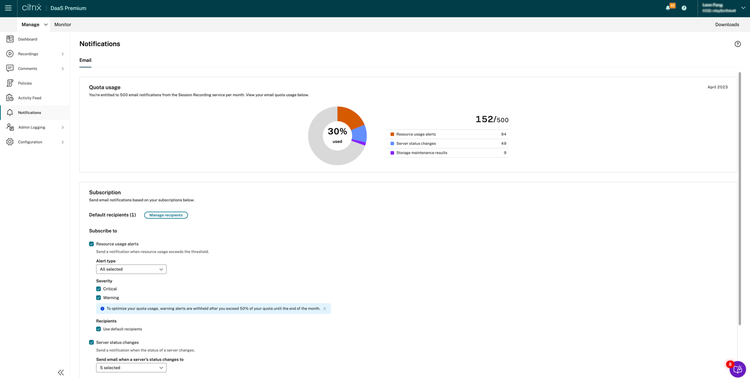The image size is (750, 378).
Task: Toggle Use default recipients checkbox
Action: click(x=99, y=329)
